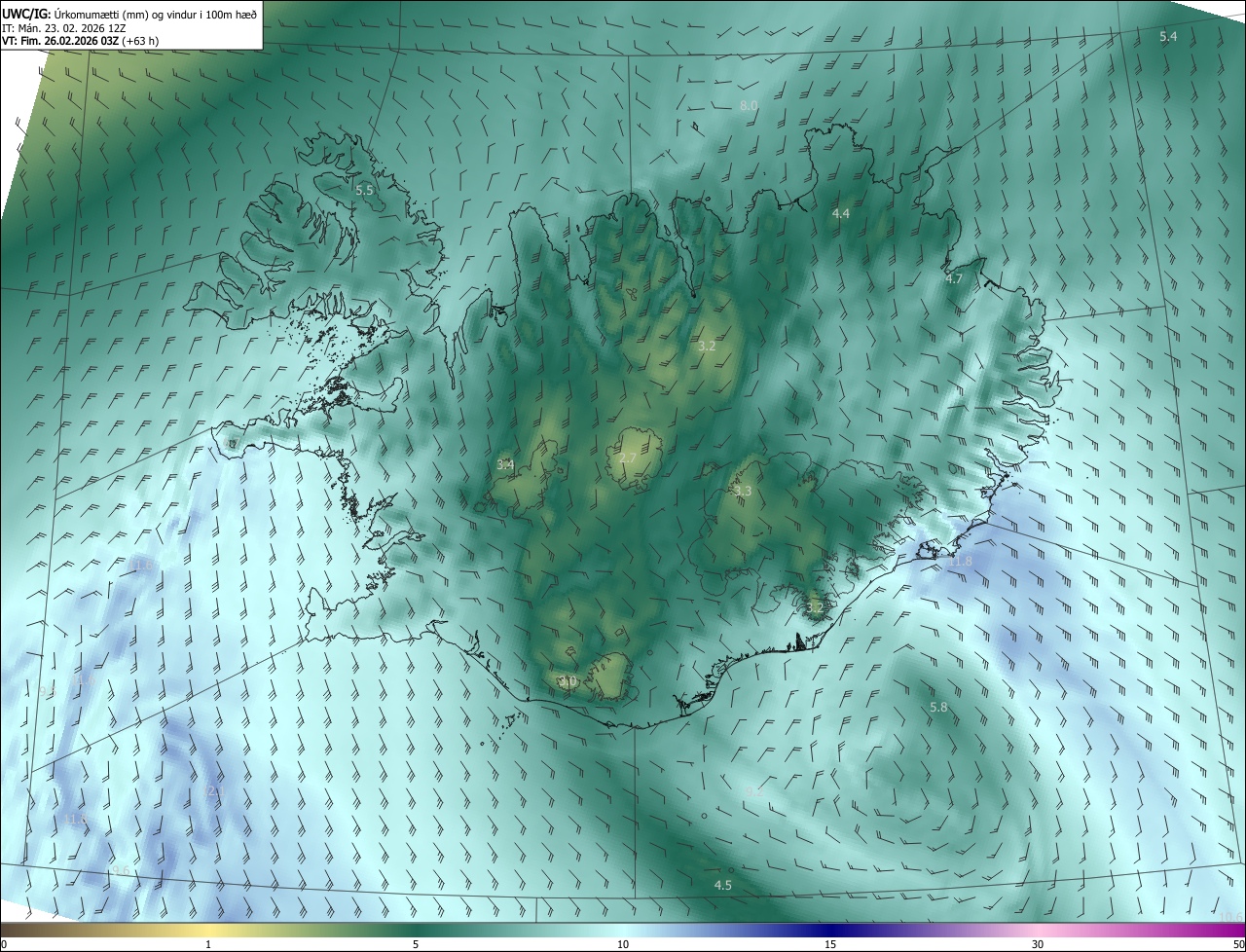Click the 8.0 value label
Viewport: 1246px width, 952px height.
(x=749, y=105)
